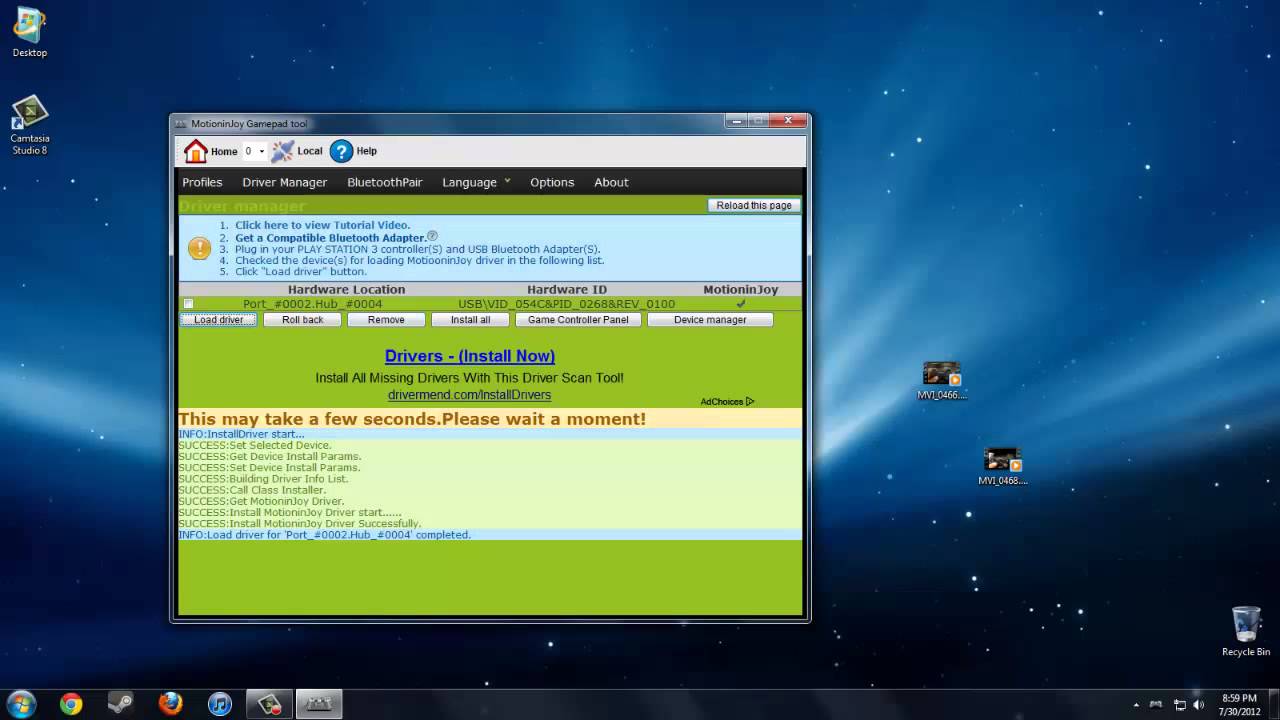The image size is (1280, 720).
Task: Switch to Driver Manager tab
Action: click(x=284, y=182)
